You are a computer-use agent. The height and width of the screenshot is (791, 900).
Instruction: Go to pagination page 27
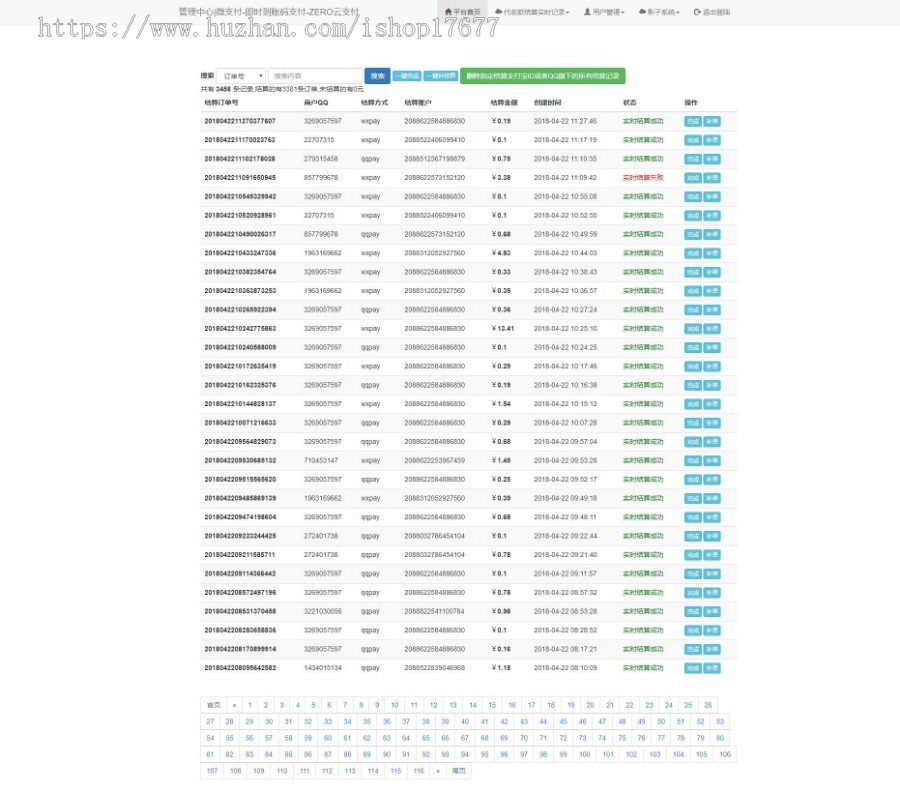(210, 722)
